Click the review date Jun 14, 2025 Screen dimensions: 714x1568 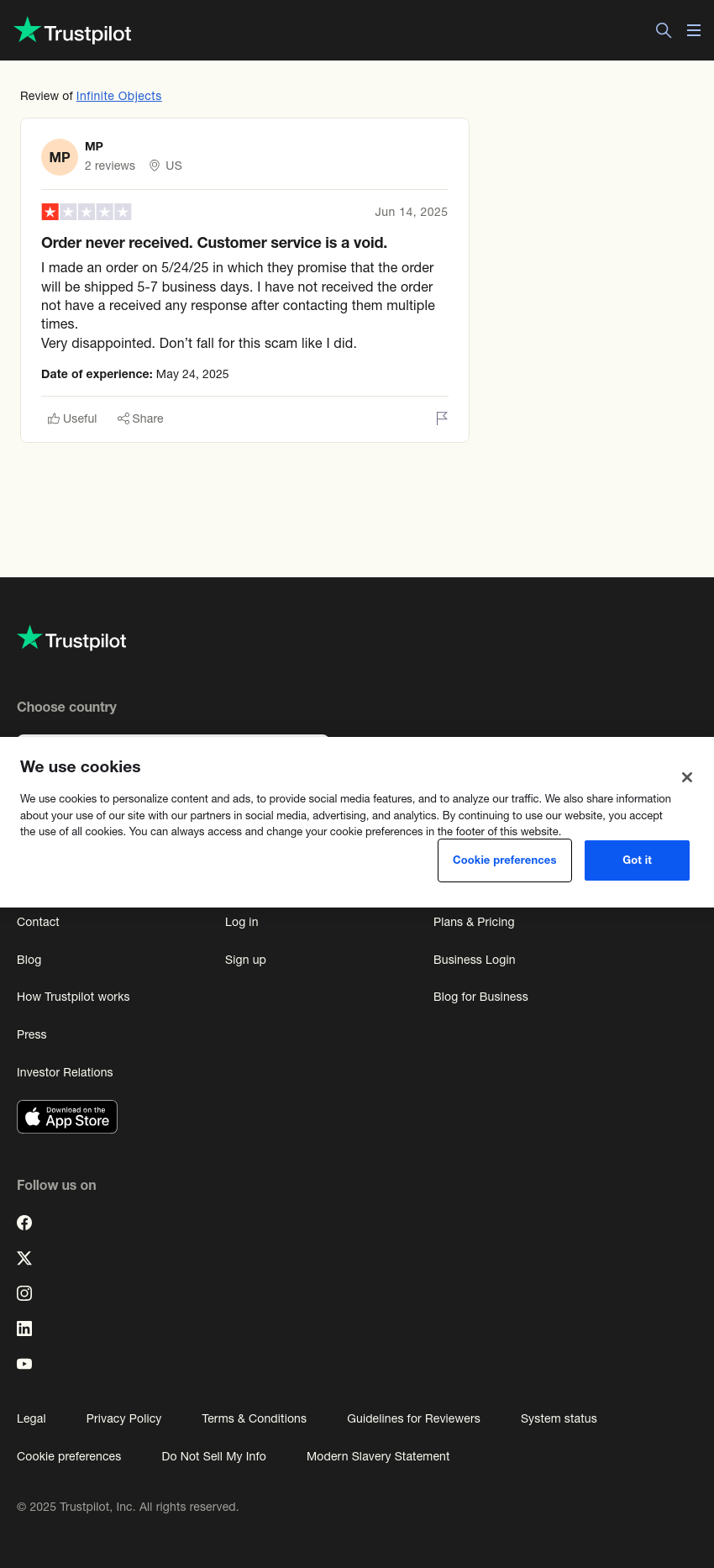click(x=411, y=212)
